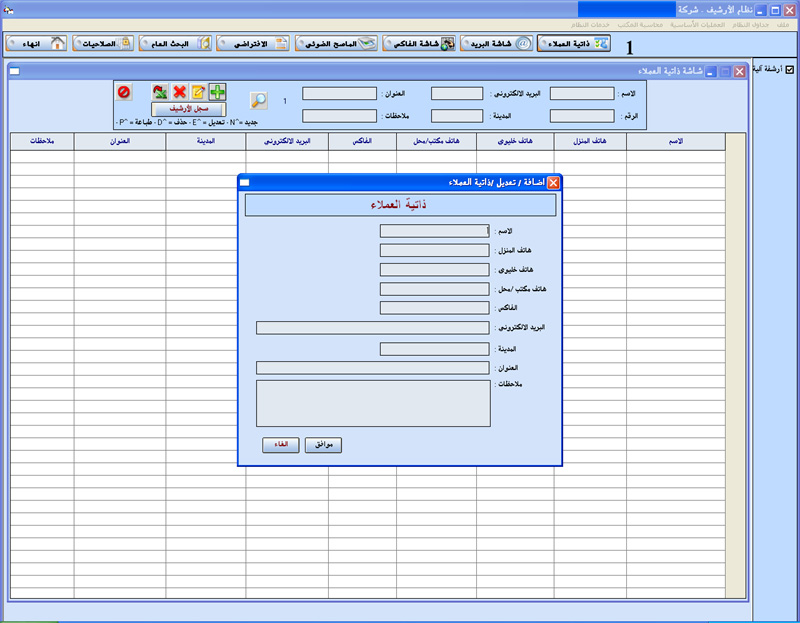Open شاشة الفاكس fax screen toolbar button
Screen dimensions: 800x623
point(419,44)
